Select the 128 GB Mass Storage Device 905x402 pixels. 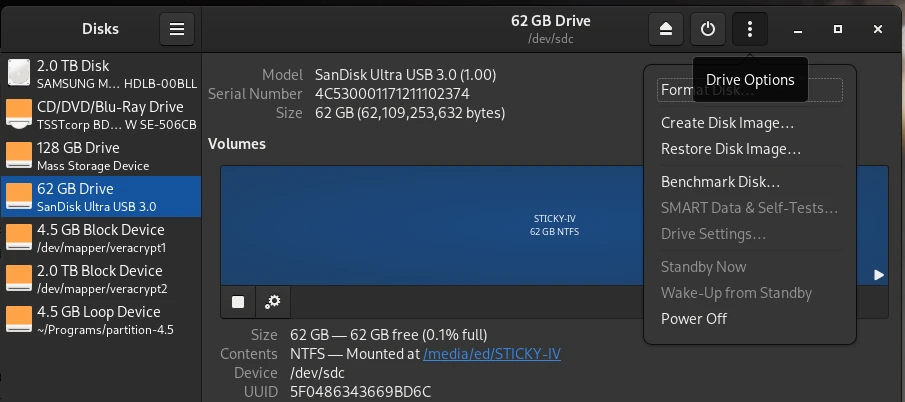[x=101, y=156]
